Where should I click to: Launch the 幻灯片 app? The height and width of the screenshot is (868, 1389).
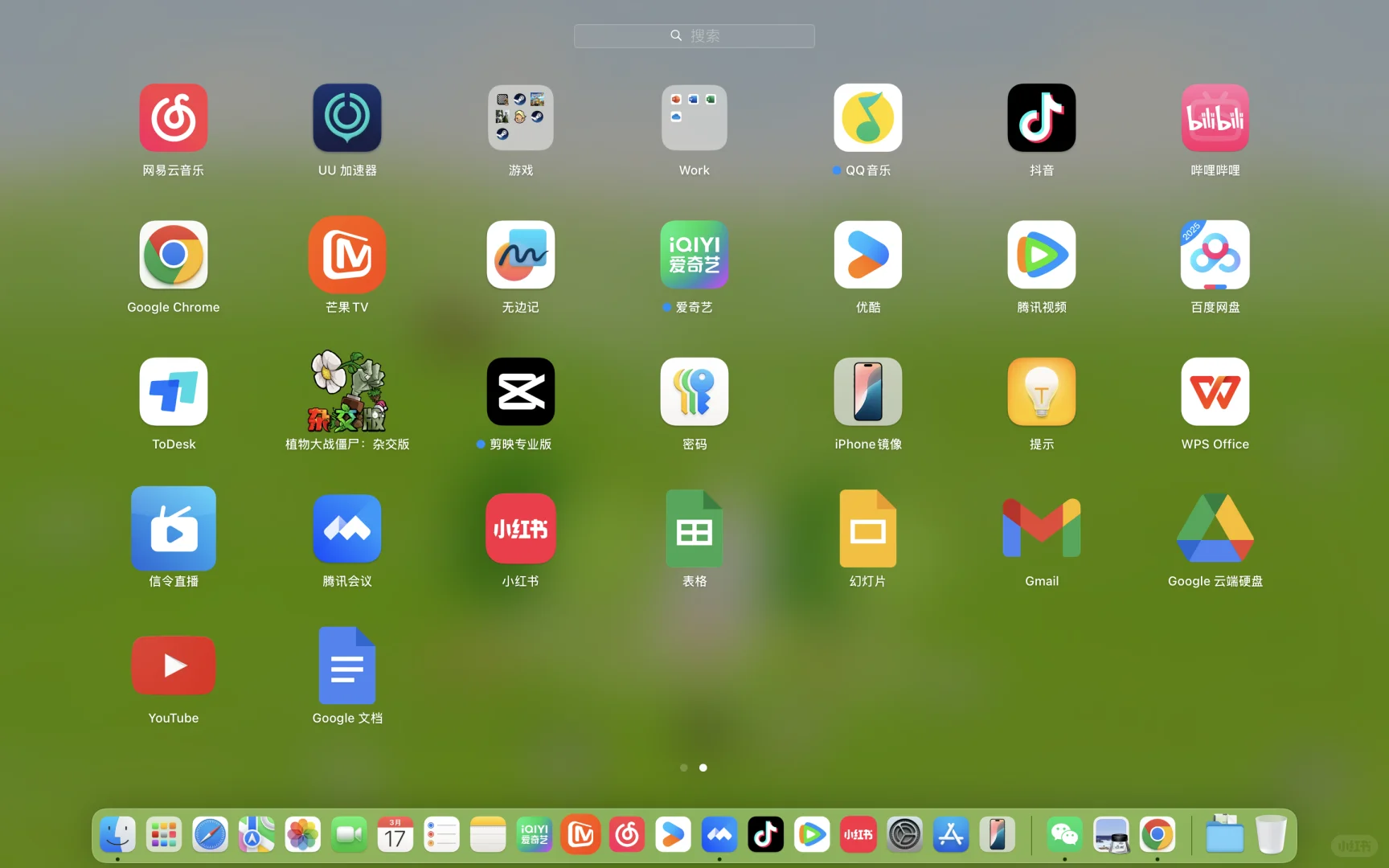(868, 529)
